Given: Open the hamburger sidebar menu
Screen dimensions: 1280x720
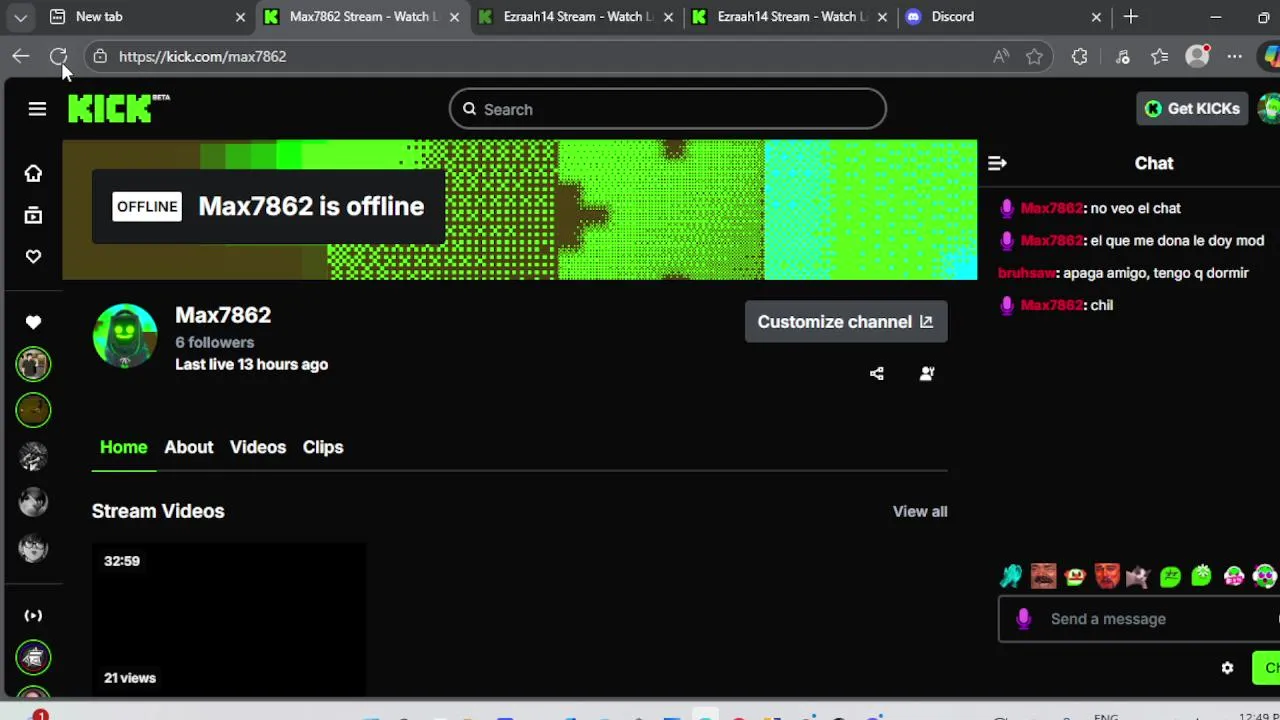Looking at the screenshot, I should coord(37,109).
